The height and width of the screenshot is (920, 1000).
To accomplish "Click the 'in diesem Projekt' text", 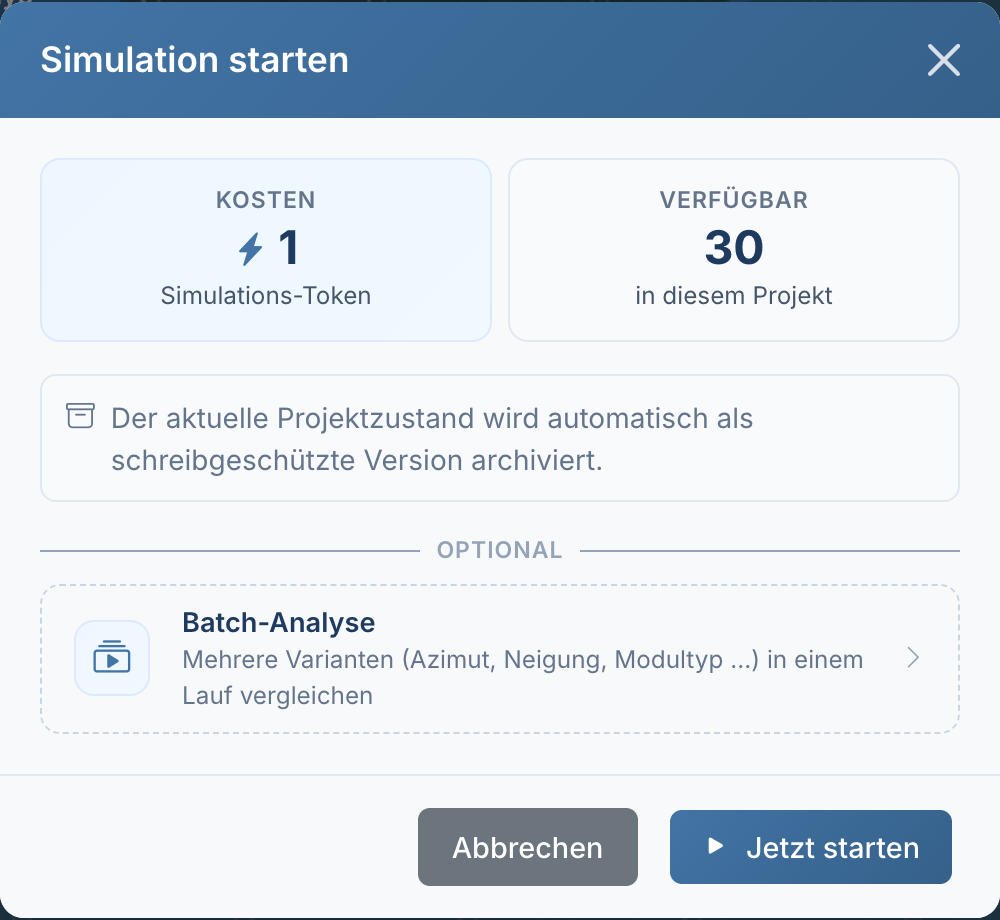I will pos(733,296).
